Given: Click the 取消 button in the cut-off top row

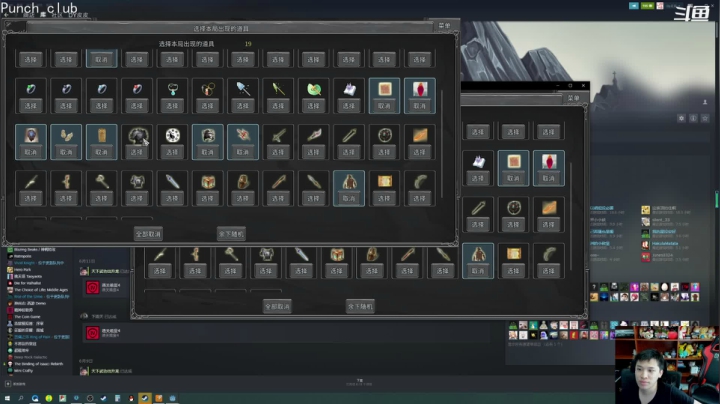Looking at the screenshot, I should (x=101, y=59).
